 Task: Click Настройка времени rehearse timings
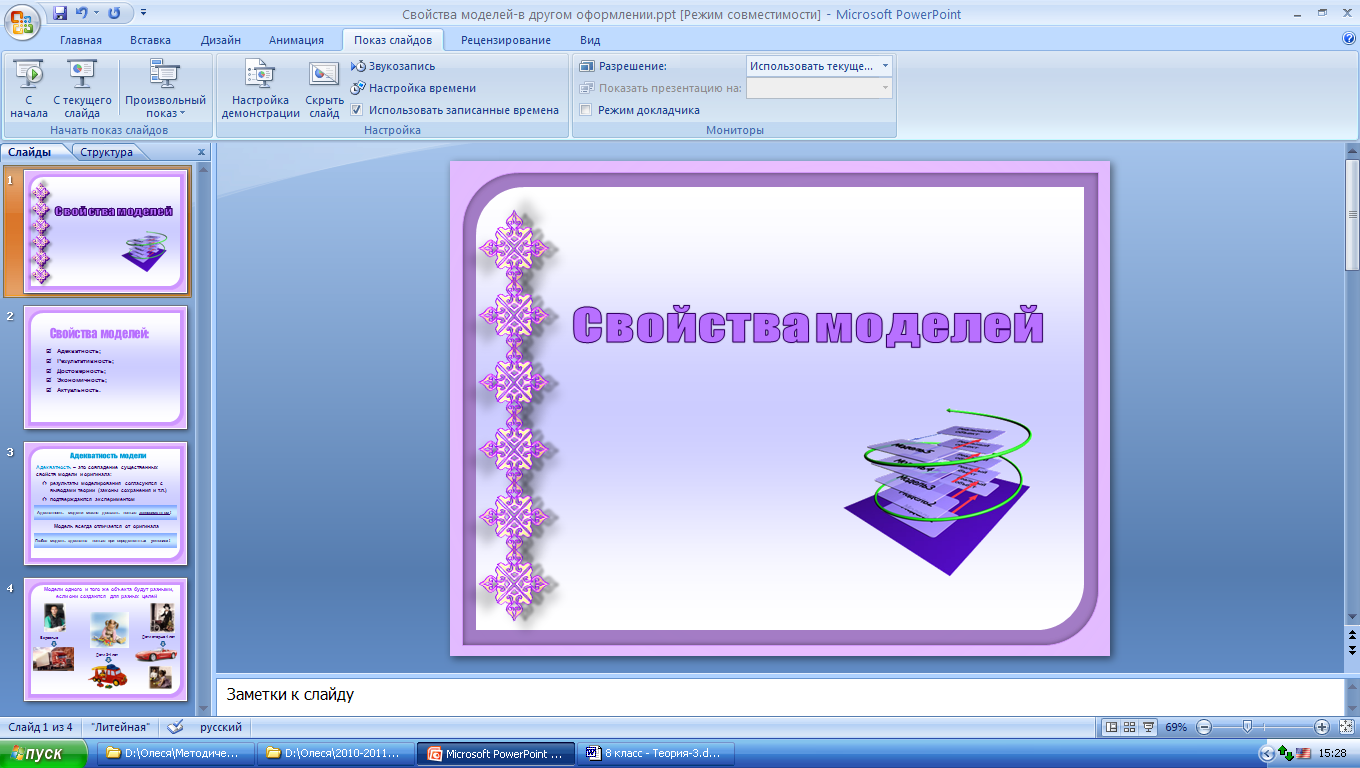click(413, 88)
